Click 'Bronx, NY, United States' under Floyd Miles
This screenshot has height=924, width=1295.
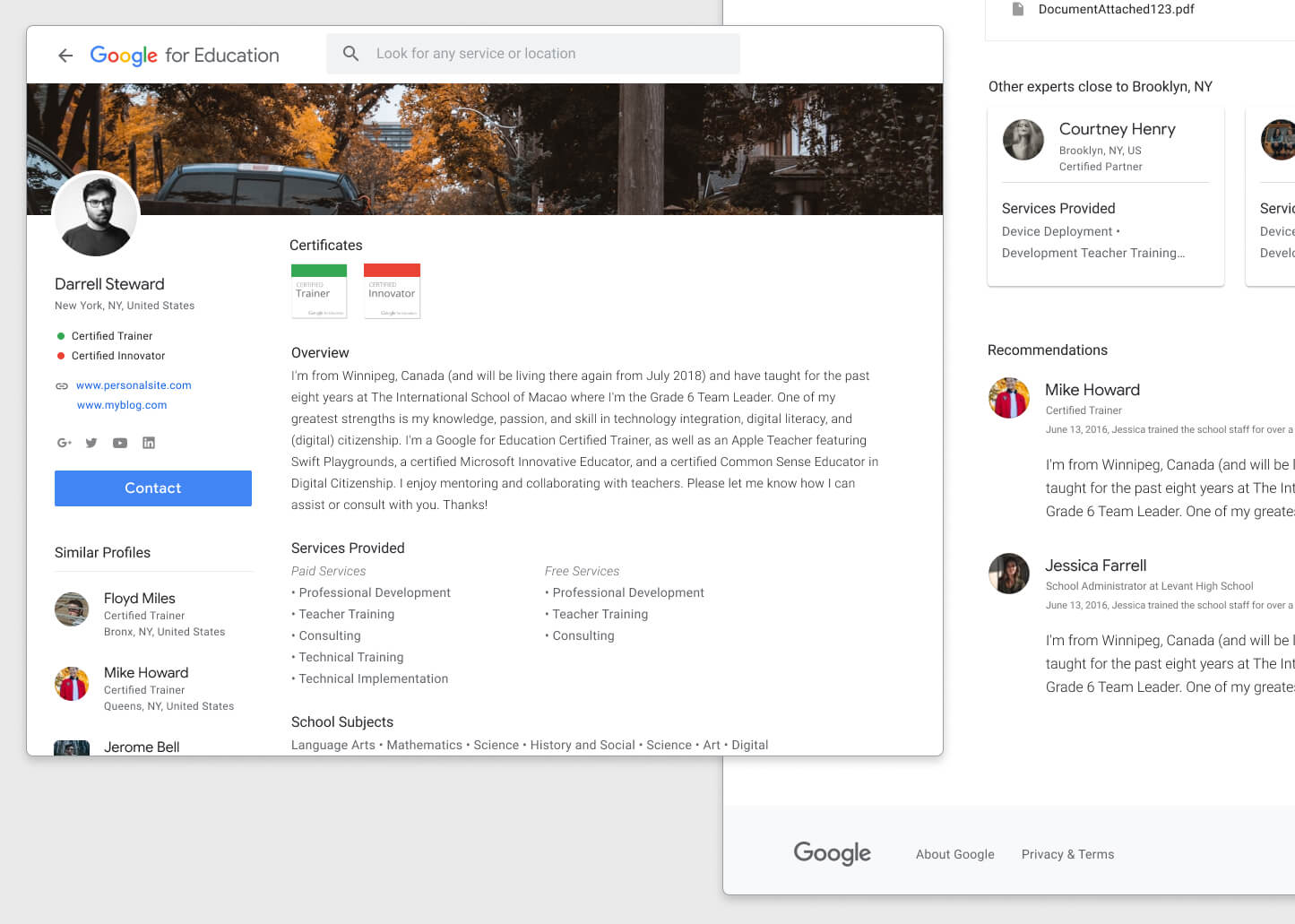pos(164,632)
